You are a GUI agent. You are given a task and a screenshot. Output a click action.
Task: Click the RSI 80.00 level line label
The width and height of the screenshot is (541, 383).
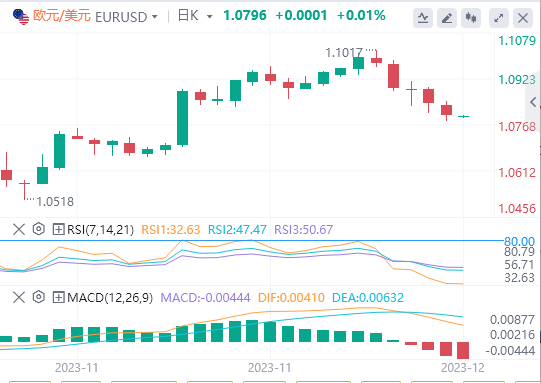pyautogui.click(x=519, y=241)
